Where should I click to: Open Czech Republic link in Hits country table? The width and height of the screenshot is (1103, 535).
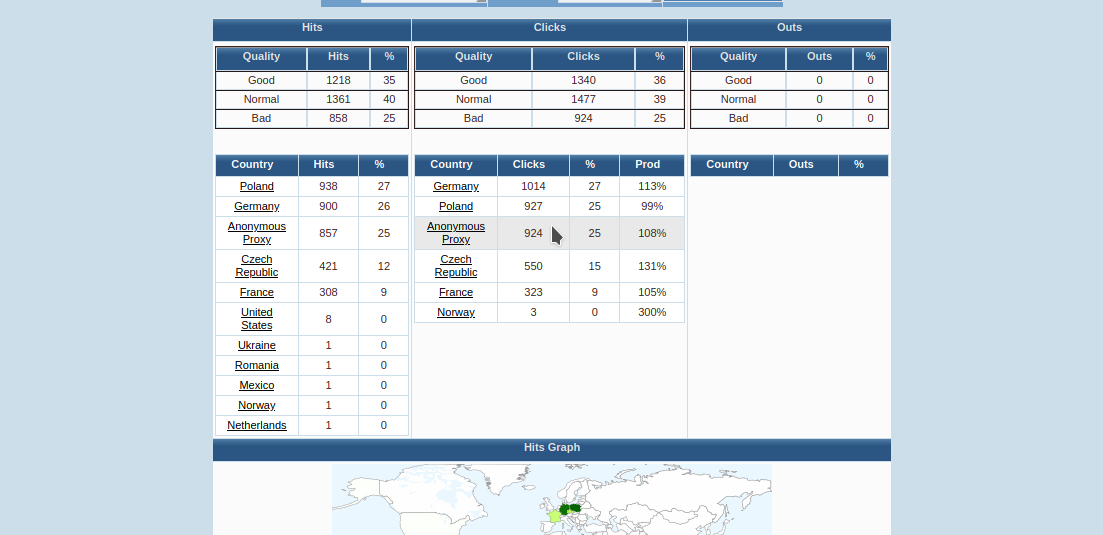tap(257, 266)
